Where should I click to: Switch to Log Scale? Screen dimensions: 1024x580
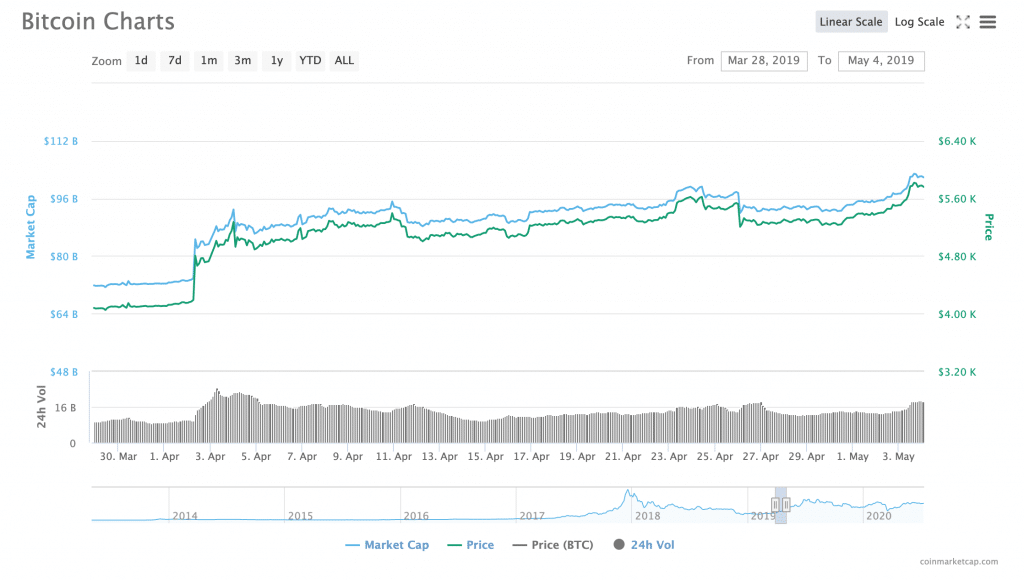pyautogui.click(x=919, y=22)
